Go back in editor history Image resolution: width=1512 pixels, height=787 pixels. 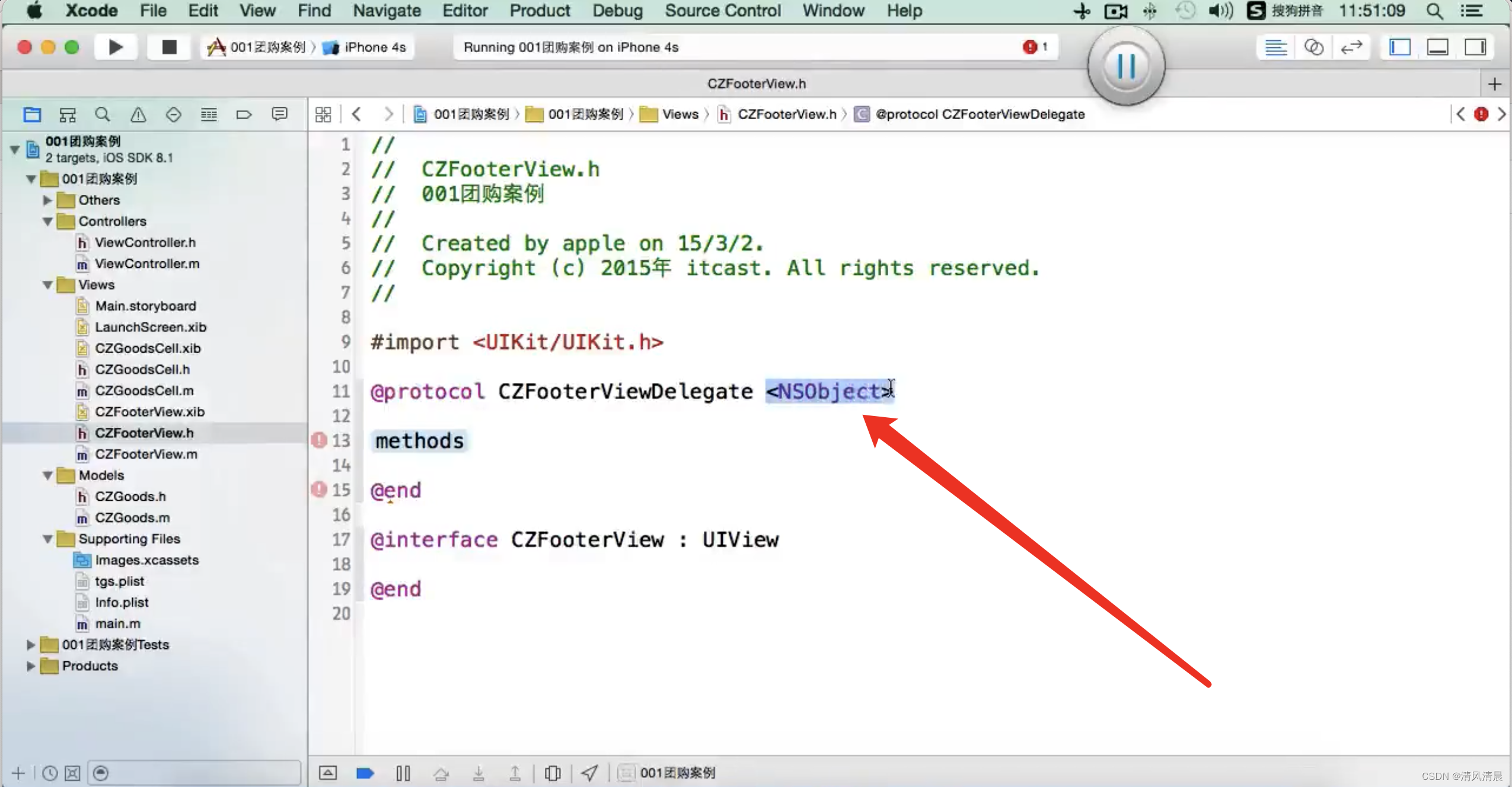click(356, 114)
